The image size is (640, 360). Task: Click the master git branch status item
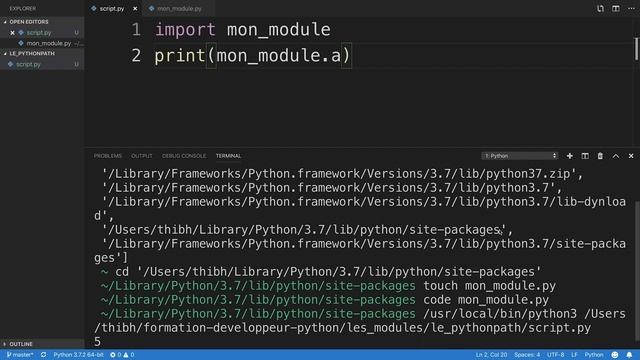click(x=20, y=355)
